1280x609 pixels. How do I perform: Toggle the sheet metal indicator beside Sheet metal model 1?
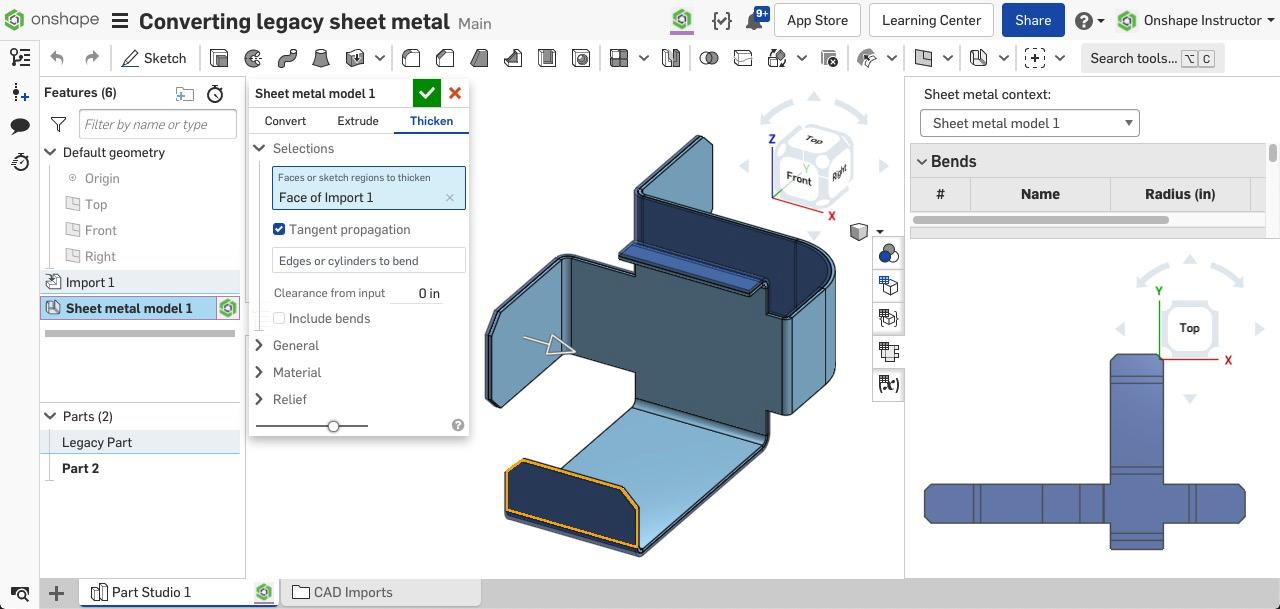click(228, 308)
